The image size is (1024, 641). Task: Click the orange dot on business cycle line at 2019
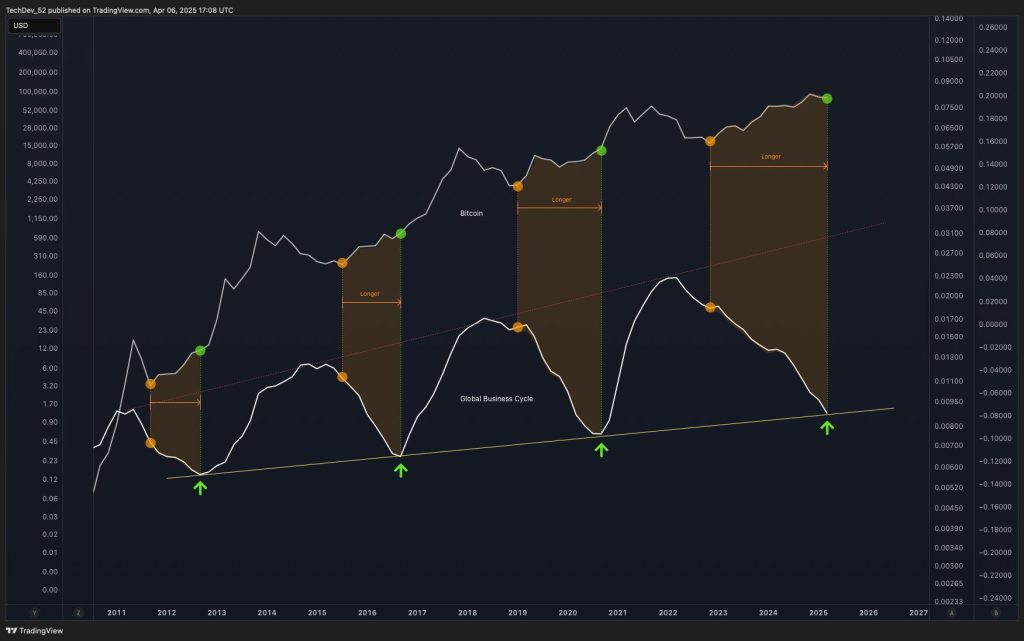coord(518,327)
